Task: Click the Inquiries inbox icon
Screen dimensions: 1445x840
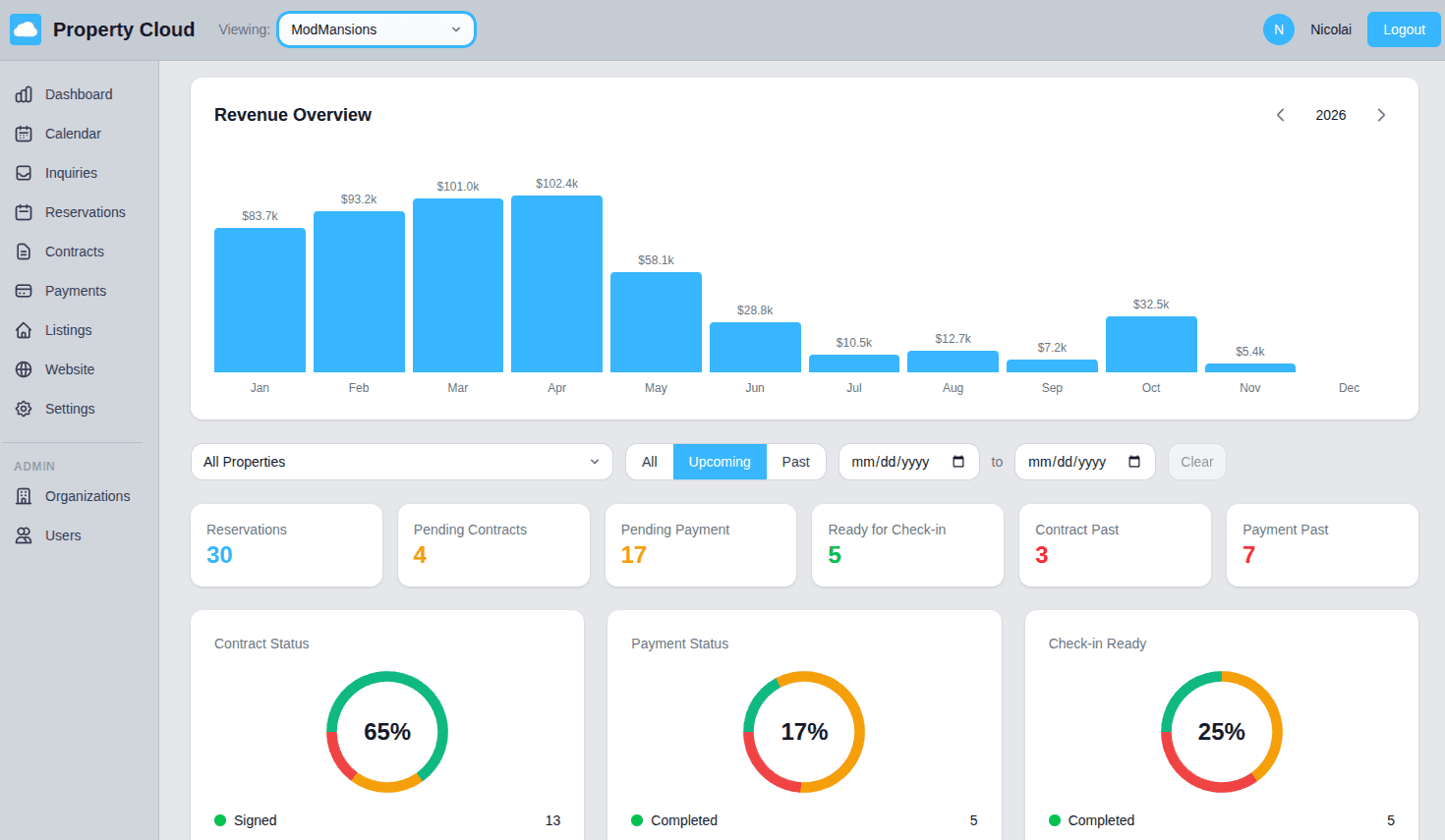Action: click(24, 173)
